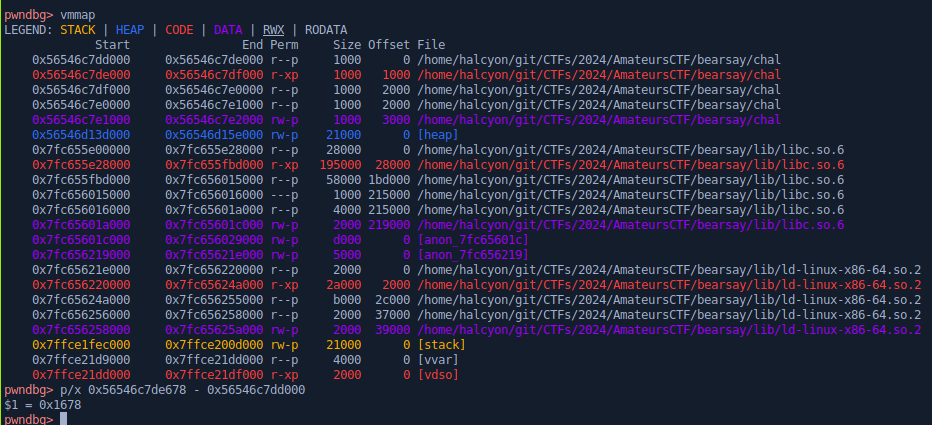932x425 pixels.
Task: Click the $1 = 0x1678 result
Action: (41, 404)
